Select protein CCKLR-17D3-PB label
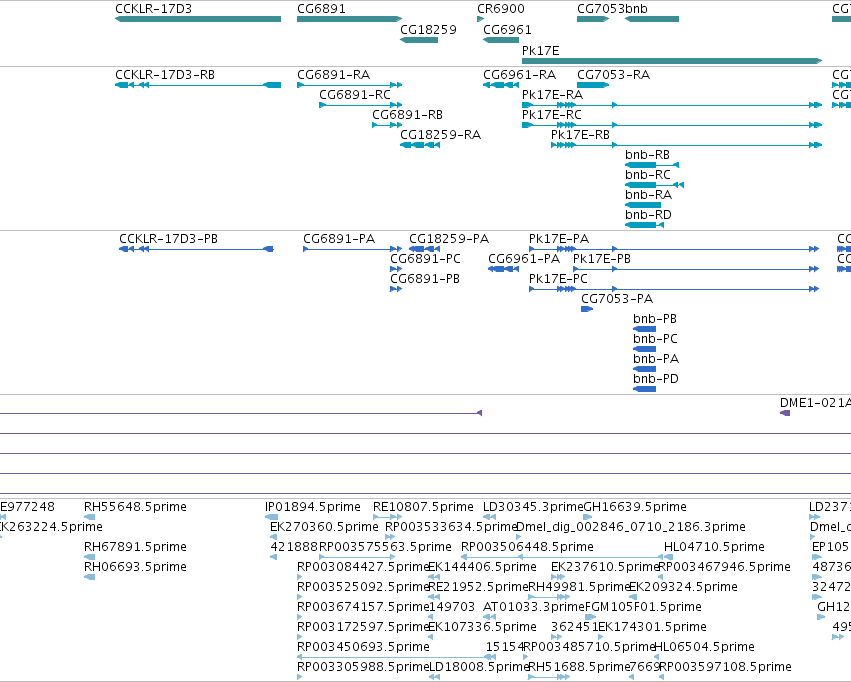The image size is (851, 682). point(168,239)
